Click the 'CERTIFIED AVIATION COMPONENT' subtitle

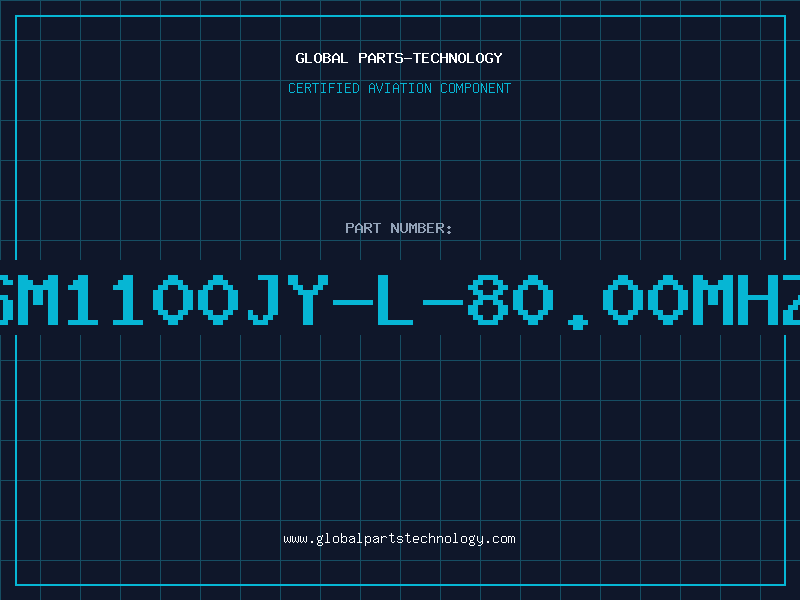(x=399, y=88)
